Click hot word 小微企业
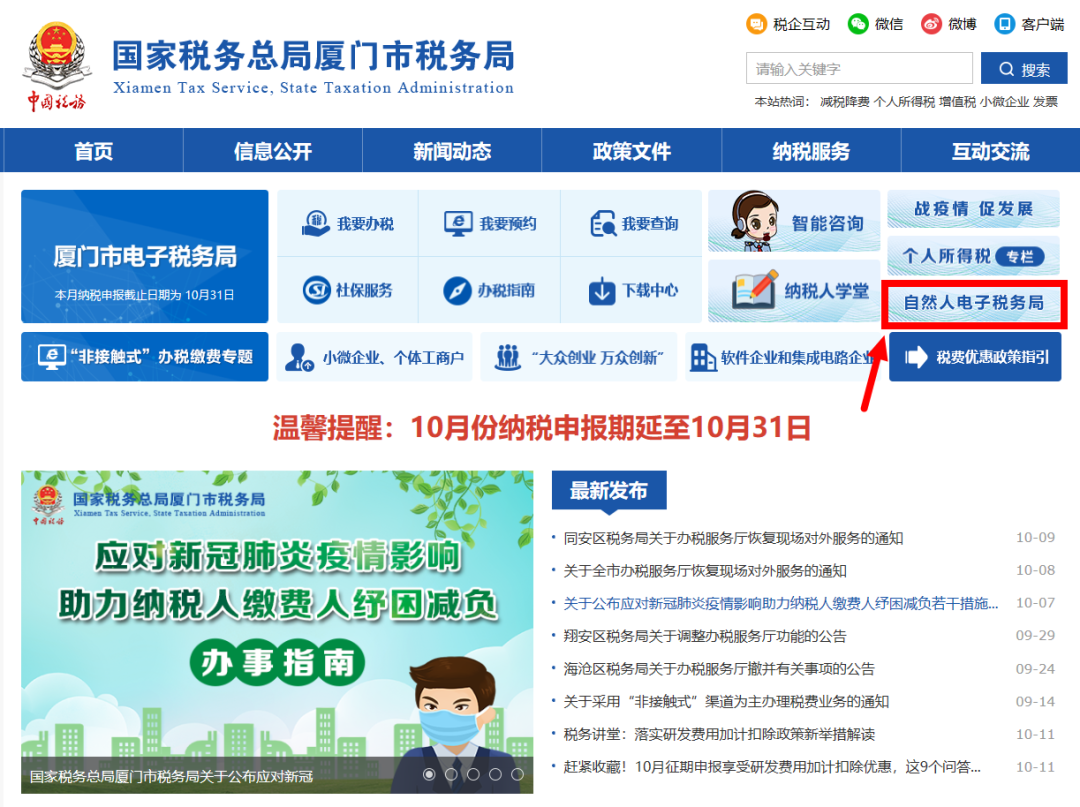 click(x=1004, y=102)
